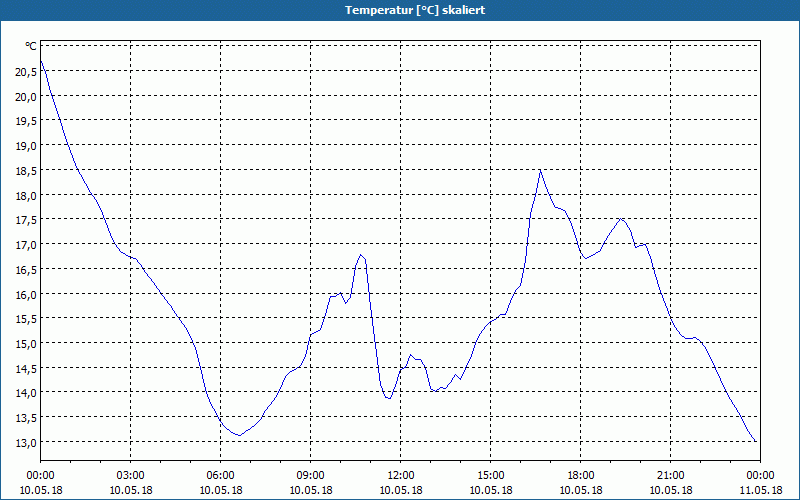
Task: Click the 15,0 temperature axis value
Action: [26, 344]
